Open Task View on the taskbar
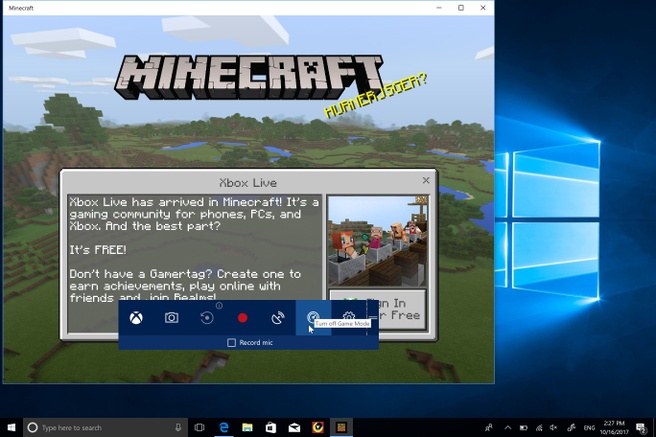 [x=200, y=427]
